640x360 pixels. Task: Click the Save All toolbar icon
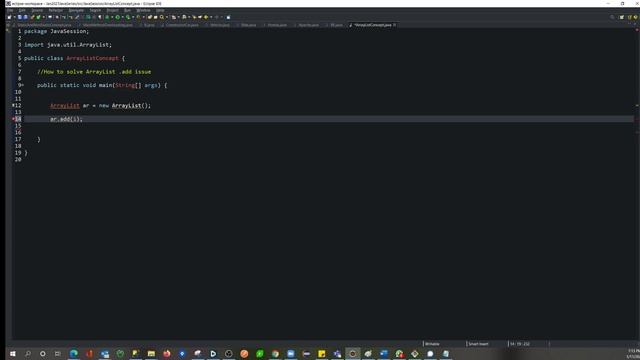(25, 17)
